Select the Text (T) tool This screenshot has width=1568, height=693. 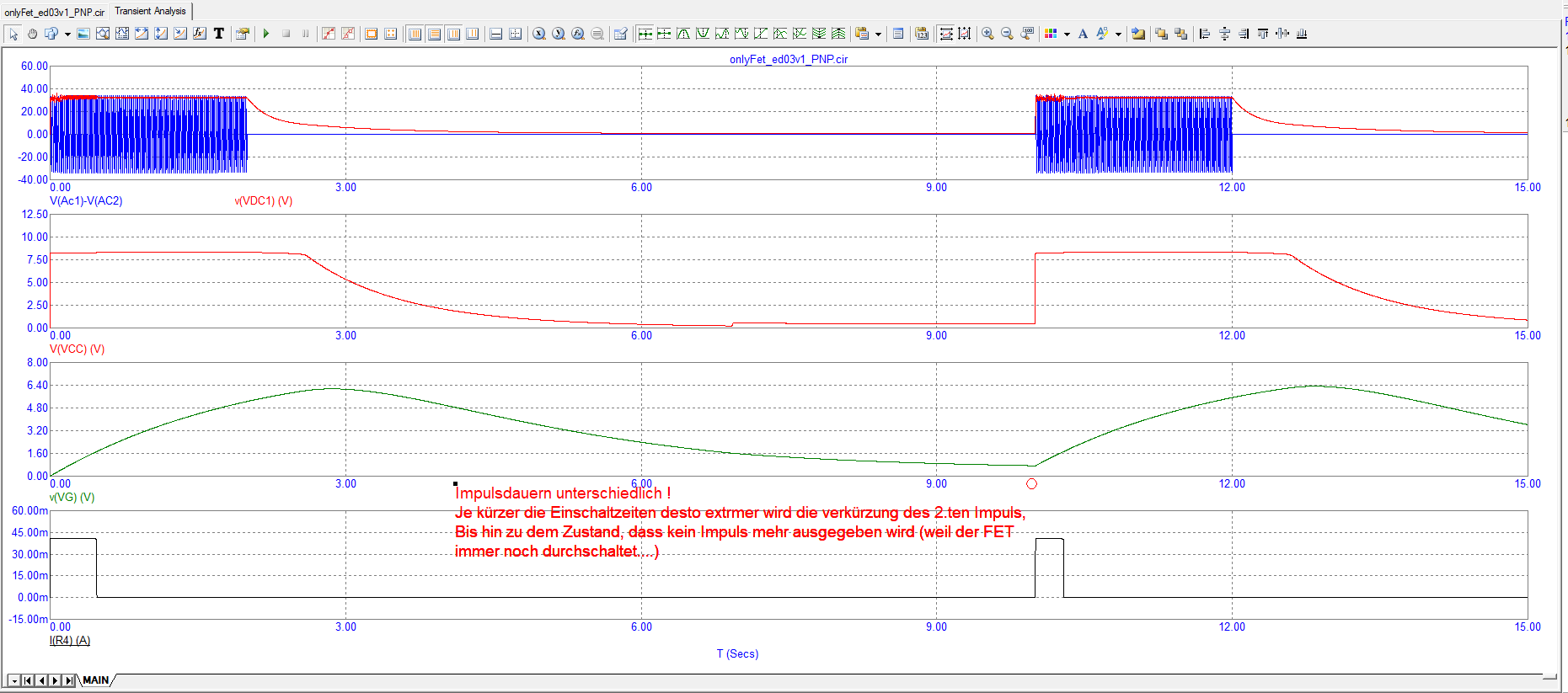click(219, 34)
